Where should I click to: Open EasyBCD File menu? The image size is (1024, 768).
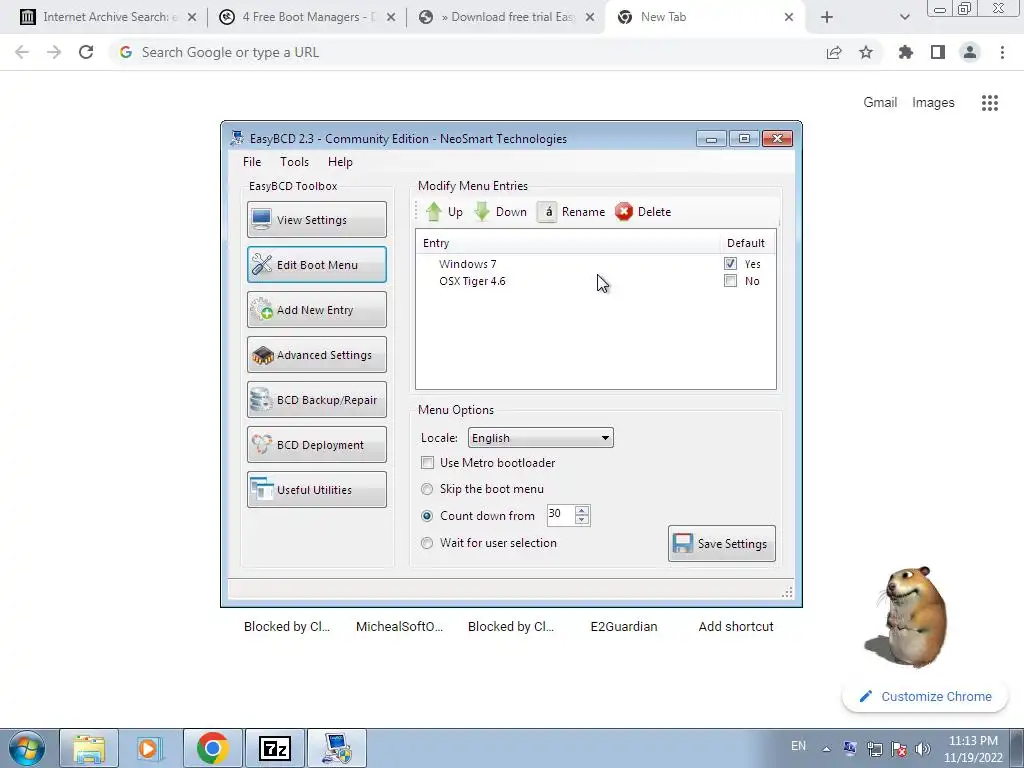click(252, 162)
